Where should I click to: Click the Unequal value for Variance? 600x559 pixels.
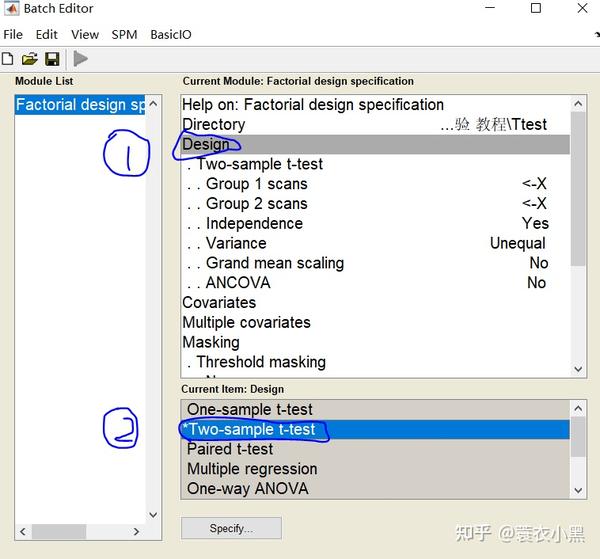(518, 243)
